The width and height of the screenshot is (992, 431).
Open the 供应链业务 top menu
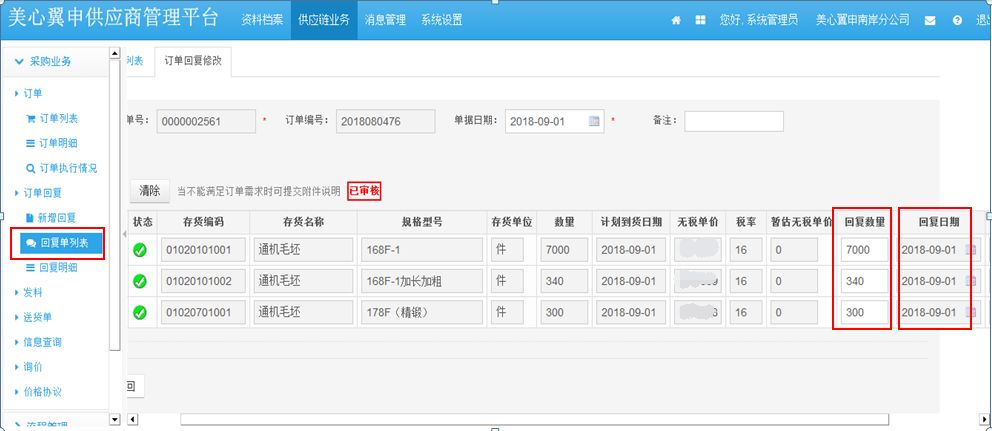click(324, 20)
